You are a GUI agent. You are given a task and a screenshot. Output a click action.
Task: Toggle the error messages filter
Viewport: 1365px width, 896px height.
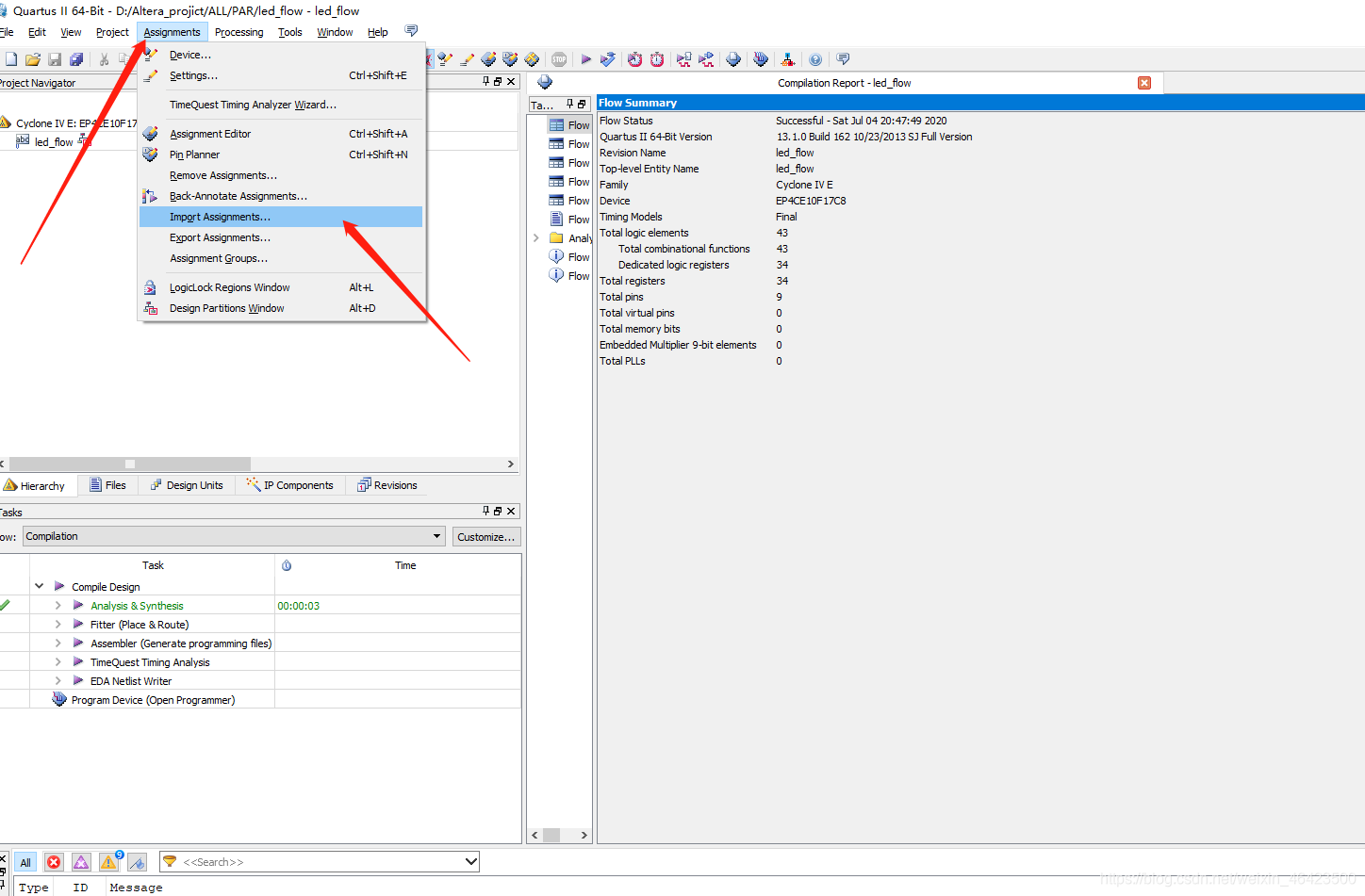pyautogui.click(x=54, y=862)
